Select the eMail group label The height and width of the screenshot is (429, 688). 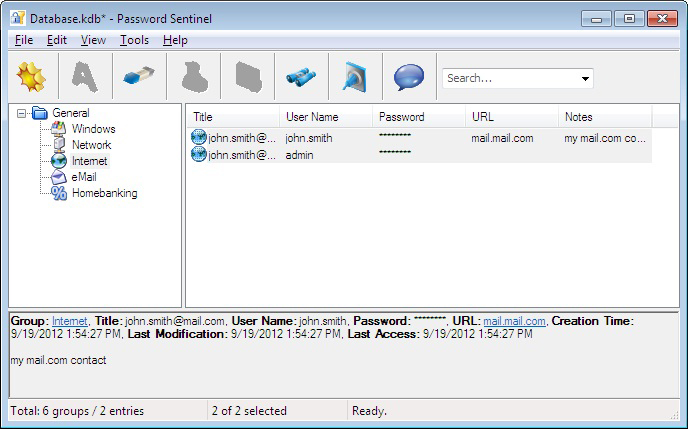click(x=84, y=177)
